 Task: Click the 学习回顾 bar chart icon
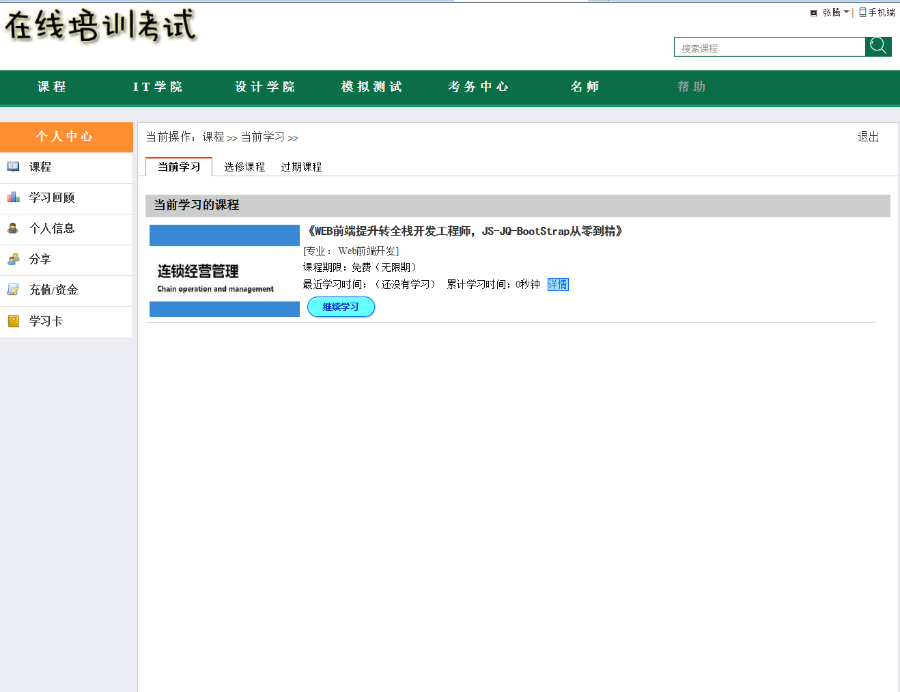[x=13, y=198]
